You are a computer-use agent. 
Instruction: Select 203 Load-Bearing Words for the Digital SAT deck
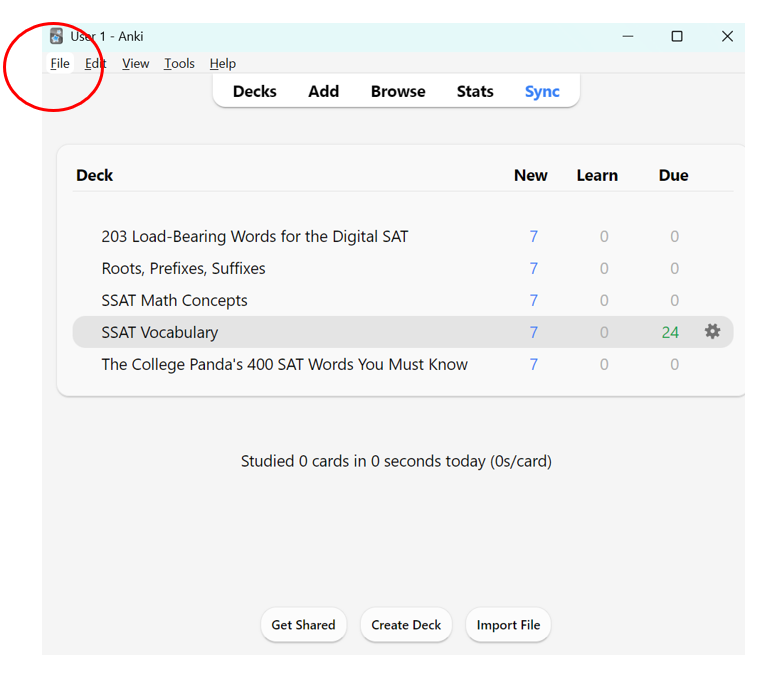point(255,236)
